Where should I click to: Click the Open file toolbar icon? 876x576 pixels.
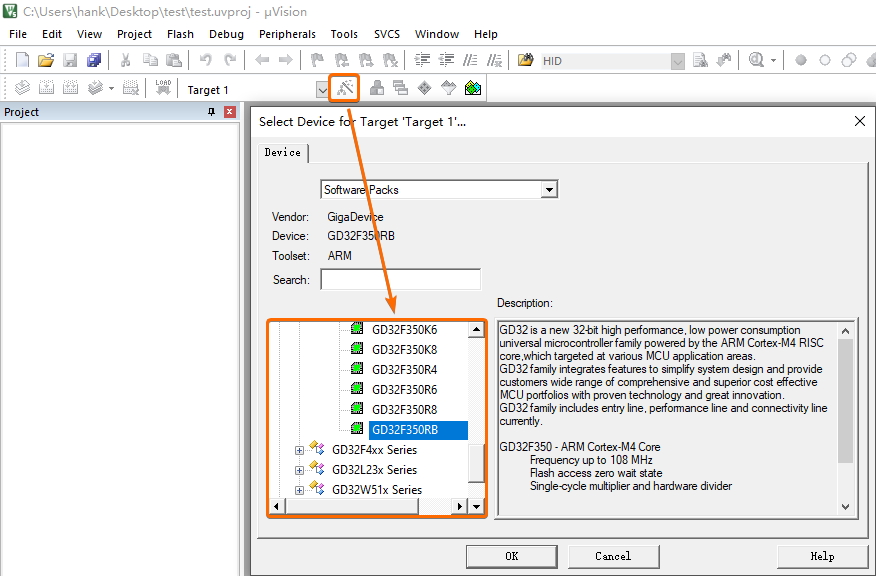(46, 60)
